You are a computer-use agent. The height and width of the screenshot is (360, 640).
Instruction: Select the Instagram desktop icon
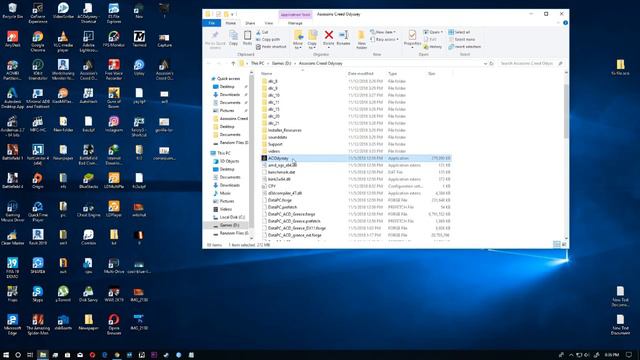click(113, 124)
